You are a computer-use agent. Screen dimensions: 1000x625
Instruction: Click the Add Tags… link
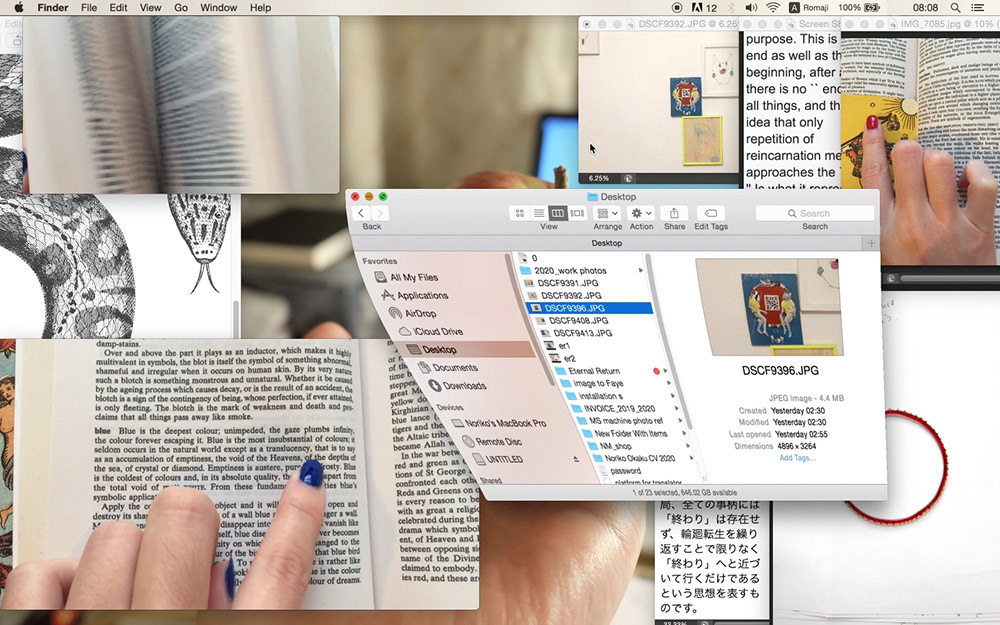[x=797, y=457]
